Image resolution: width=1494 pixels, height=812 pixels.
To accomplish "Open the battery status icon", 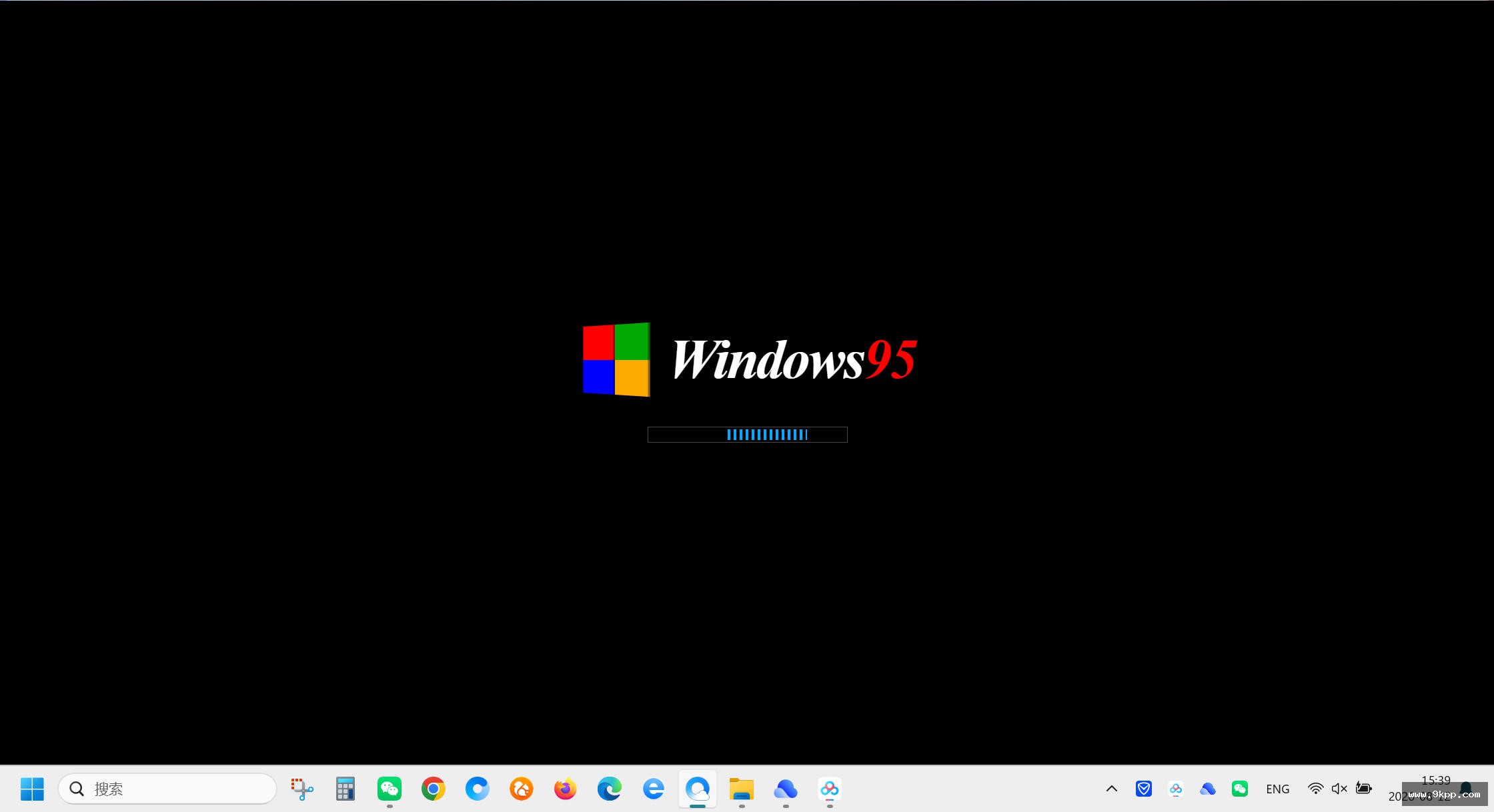I will pyautogui.click(x=1364, y=789).
